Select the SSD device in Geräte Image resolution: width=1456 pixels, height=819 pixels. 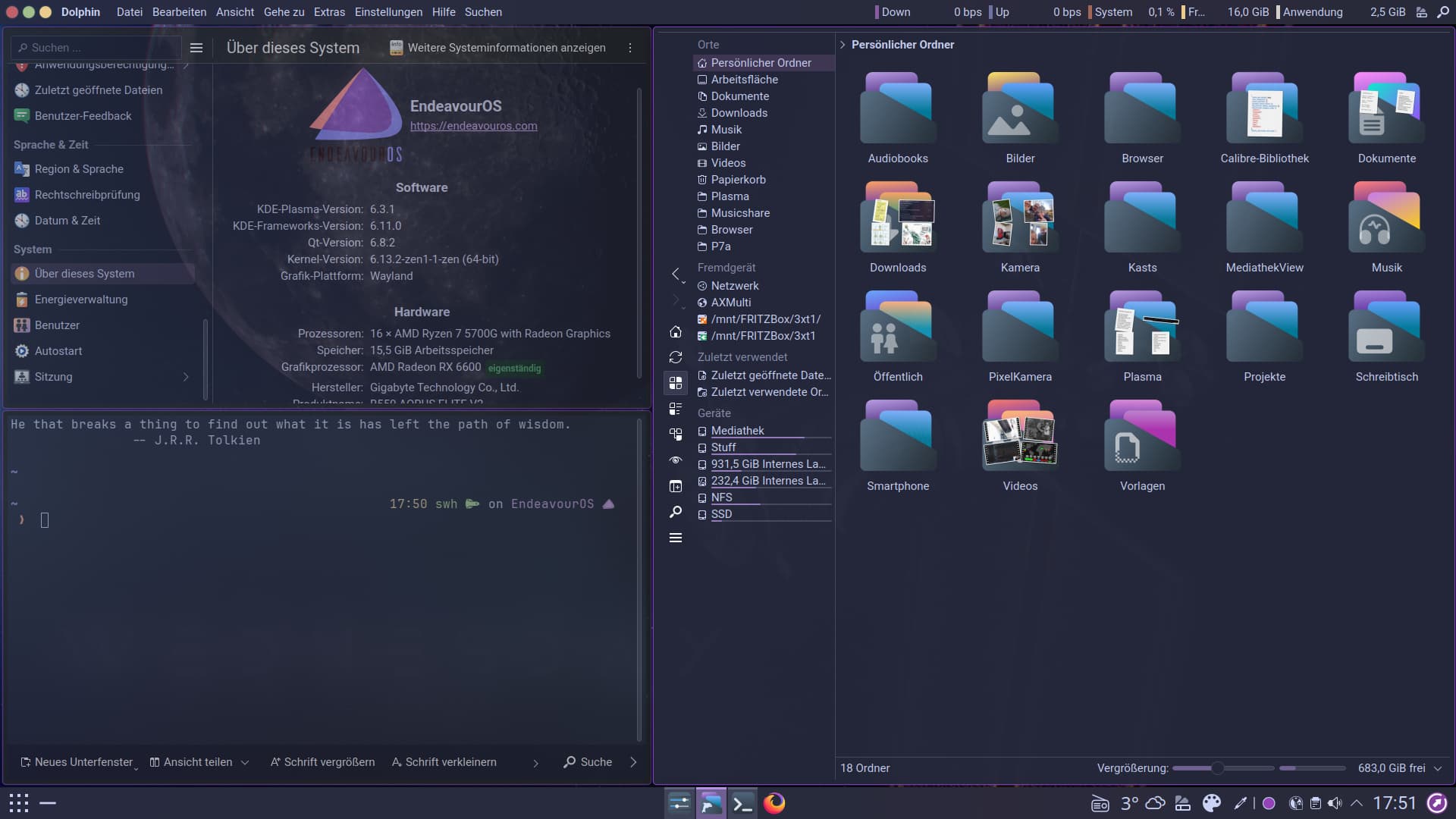click(764, 514)
